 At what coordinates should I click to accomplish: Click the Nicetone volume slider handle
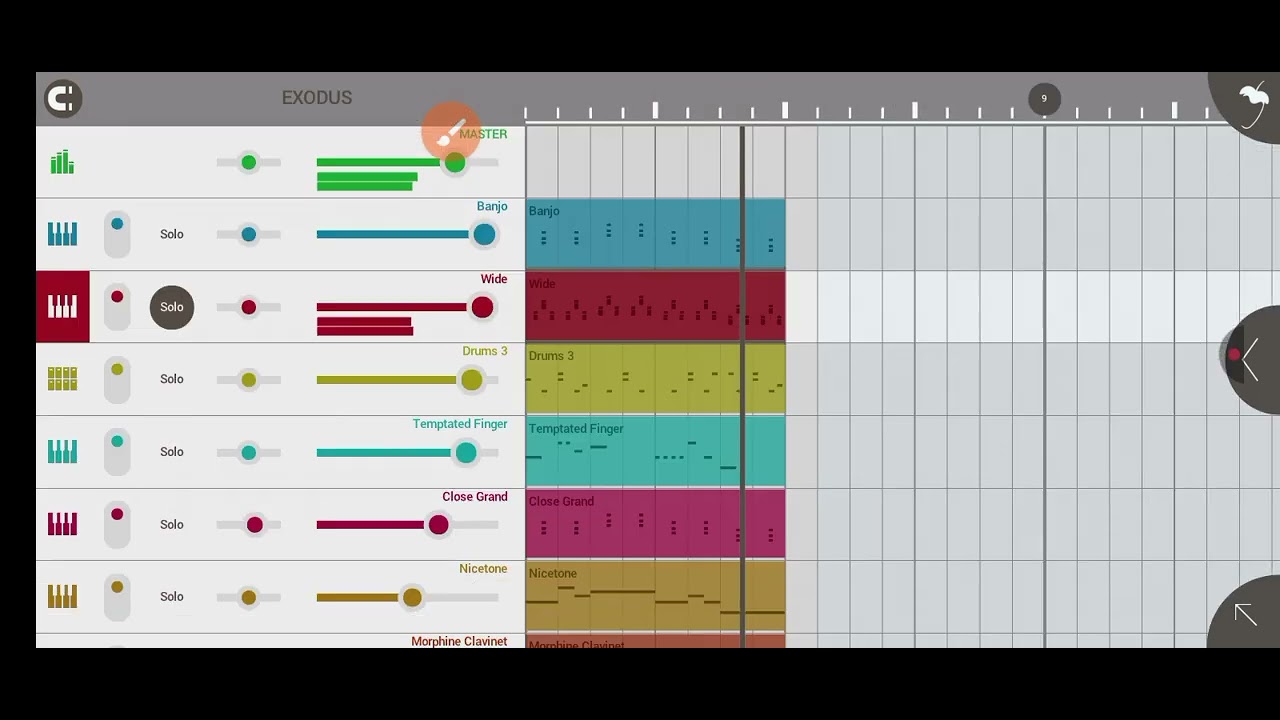click(x=412, y=597)
